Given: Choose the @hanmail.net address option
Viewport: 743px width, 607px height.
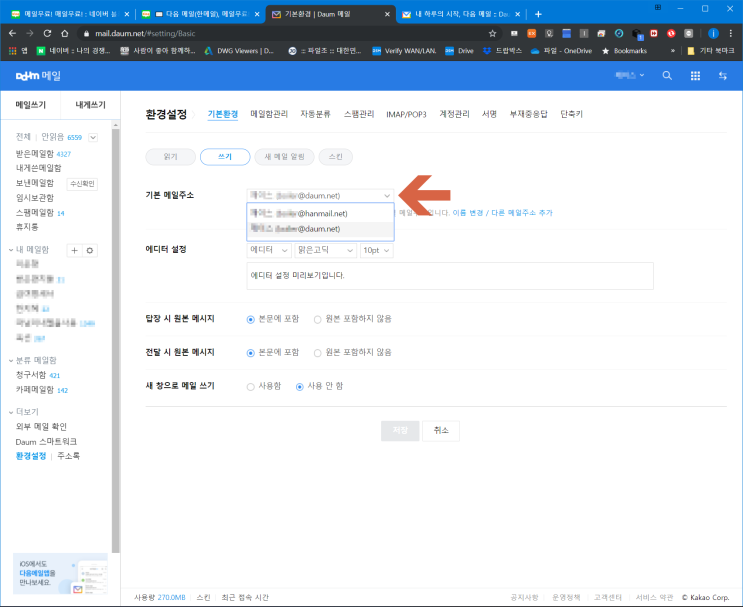Looking at the screenshot, I should point(320,214).
